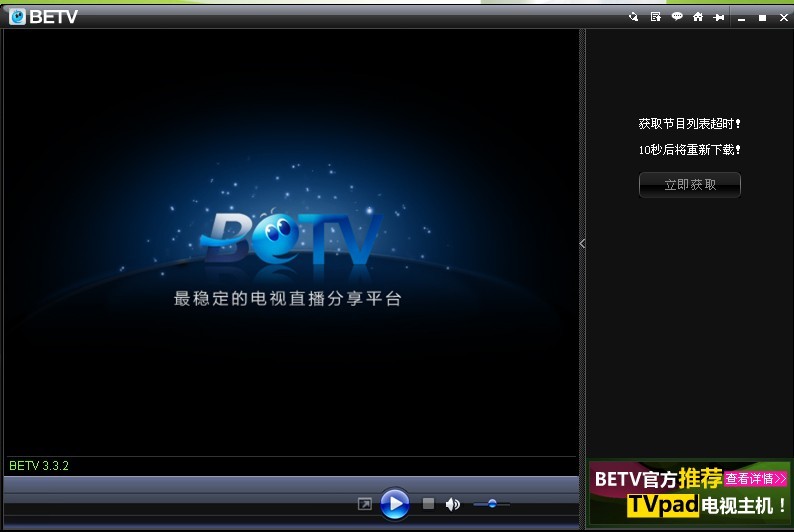Image resolution: width=794 pixels, height=532 pixels.
Task: Collapse the channel list panel arrow
Action: pyautogui.click(x=582, y=243)
